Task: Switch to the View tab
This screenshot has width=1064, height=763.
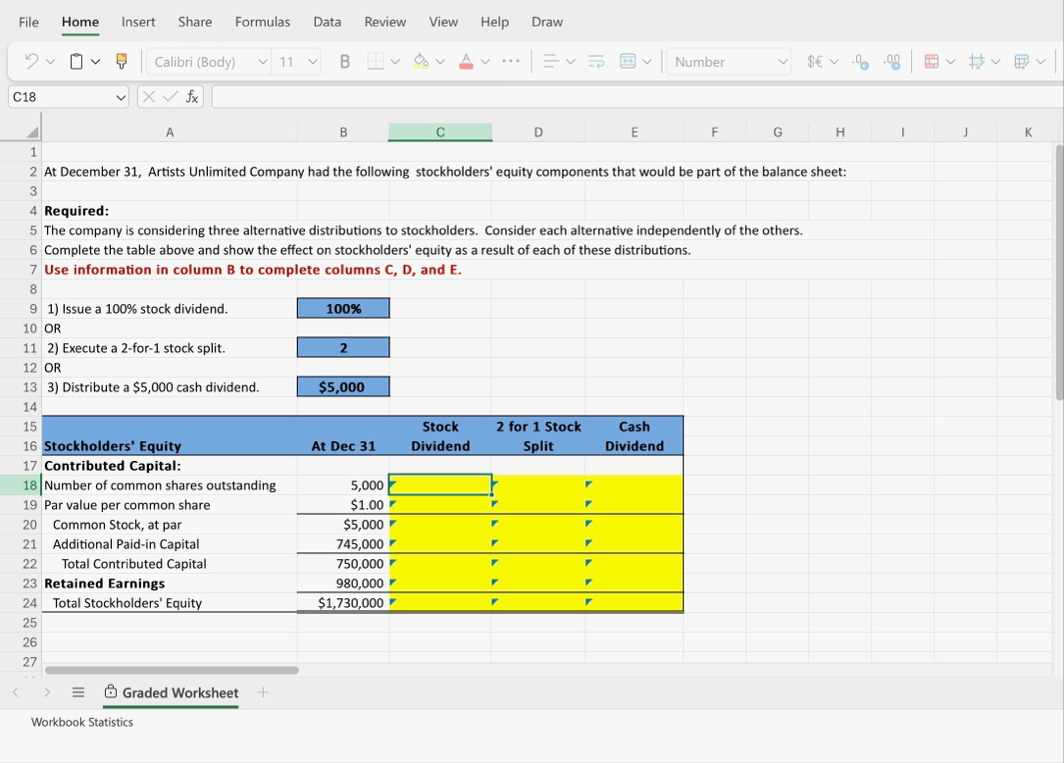Action: coord(443,22)
